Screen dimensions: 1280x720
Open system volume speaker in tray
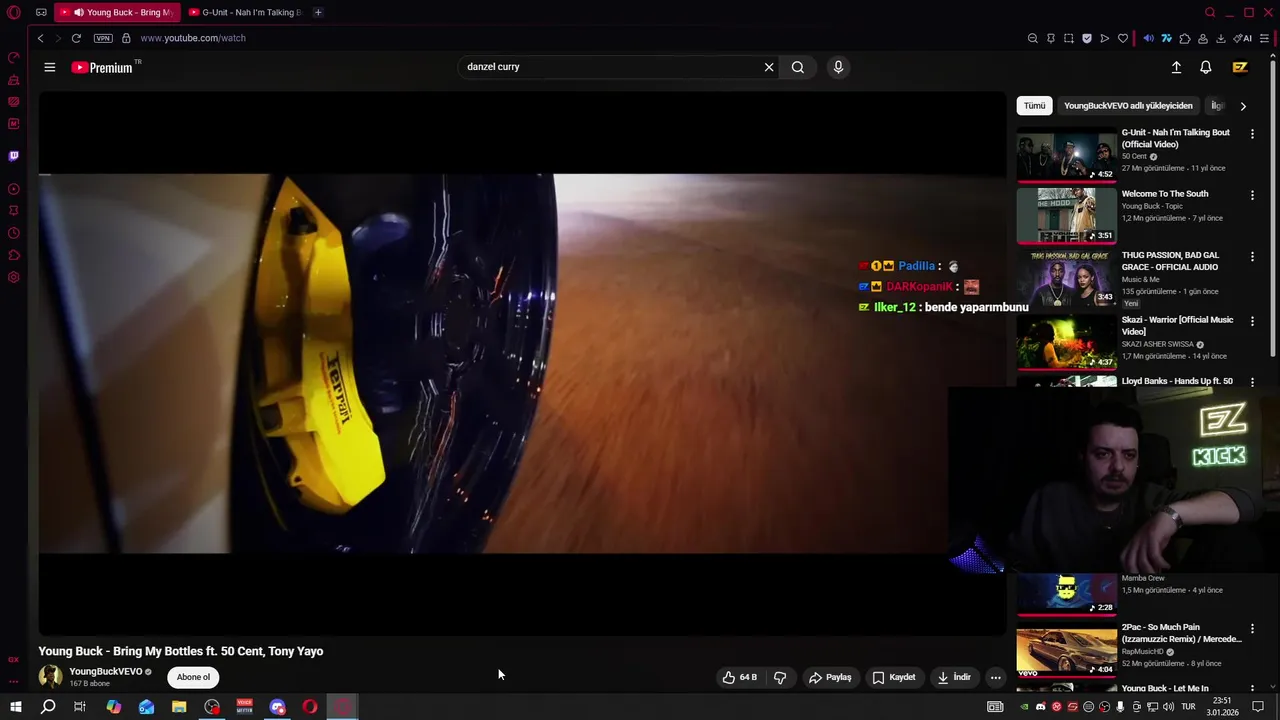tap(1169, 707)
